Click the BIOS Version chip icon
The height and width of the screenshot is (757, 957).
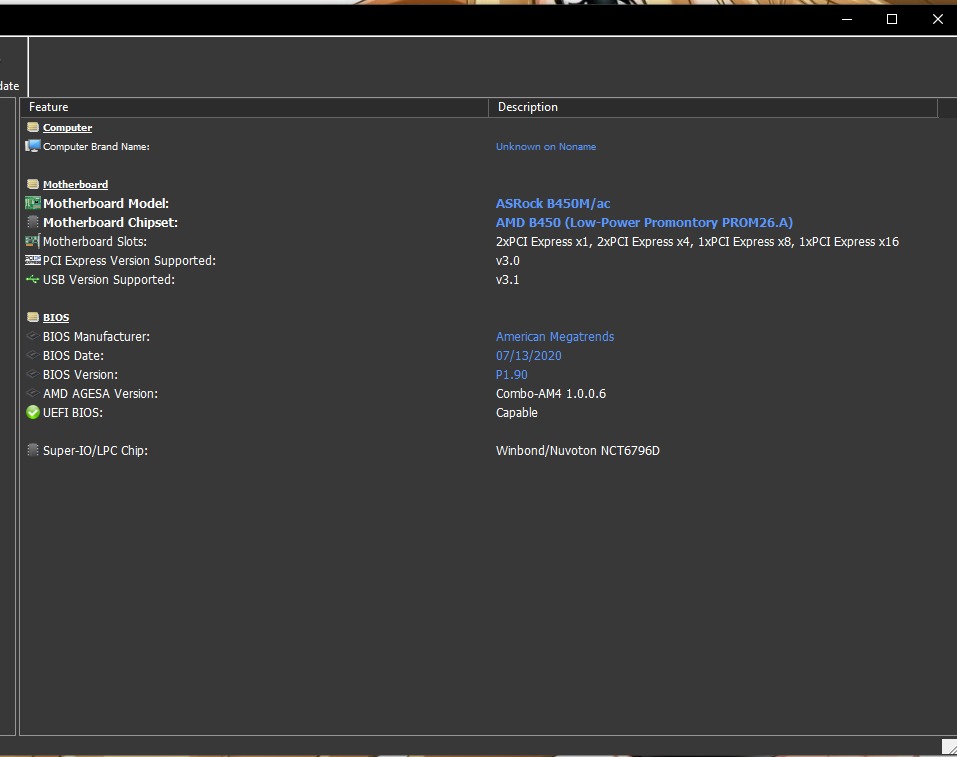coord(33,374)
